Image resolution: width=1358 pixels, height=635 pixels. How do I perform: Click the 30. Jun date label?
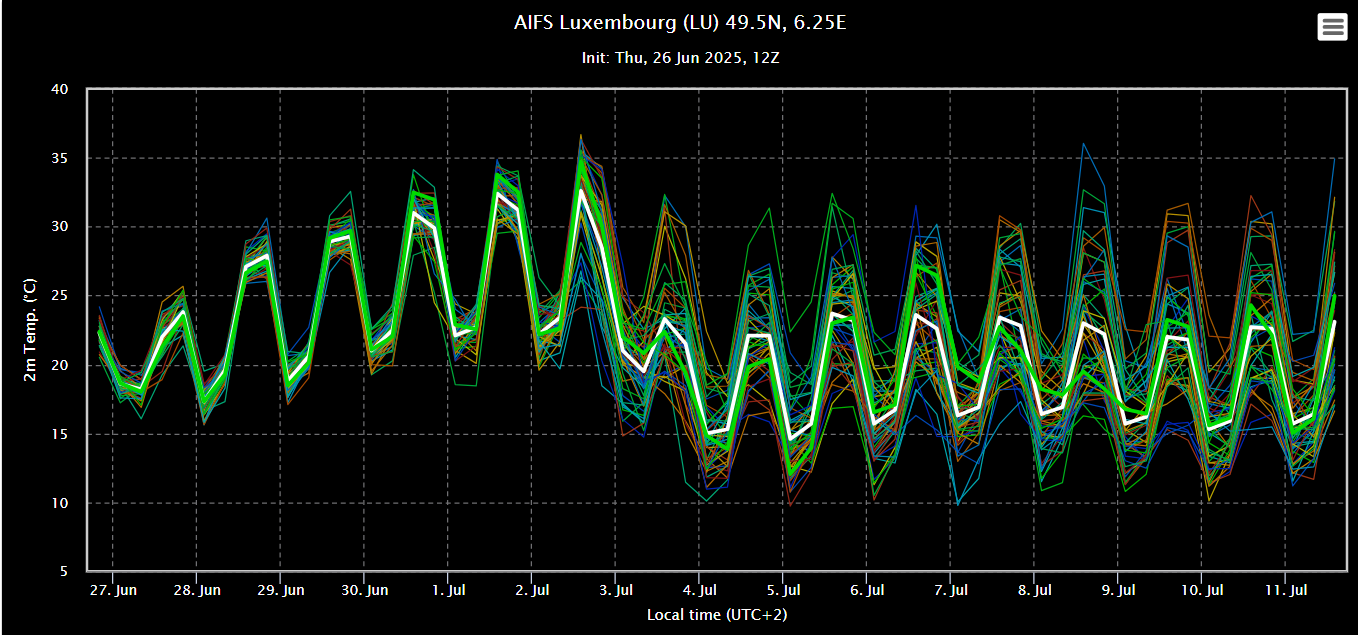point(364,590)
